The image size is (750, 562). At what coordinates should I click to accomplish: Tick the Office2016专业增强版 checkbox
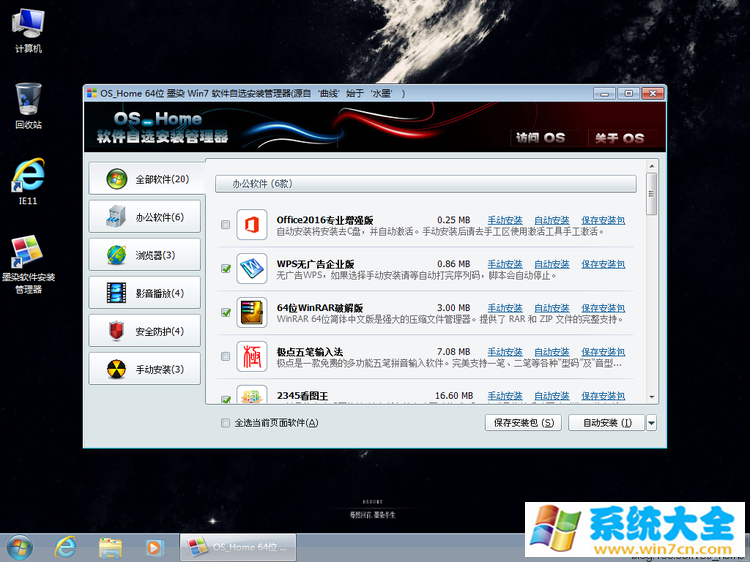pyautogui.click(x=225, y=224)
